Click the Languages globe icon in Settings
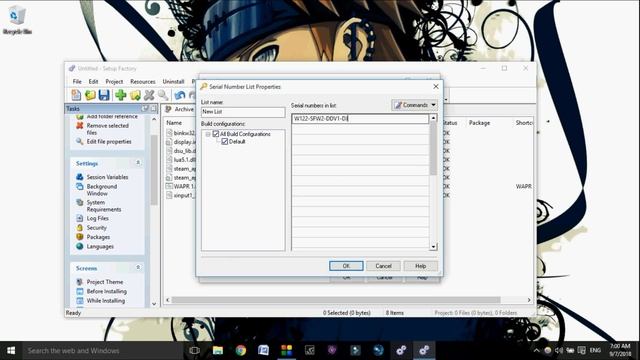 (x=80, y=246)
